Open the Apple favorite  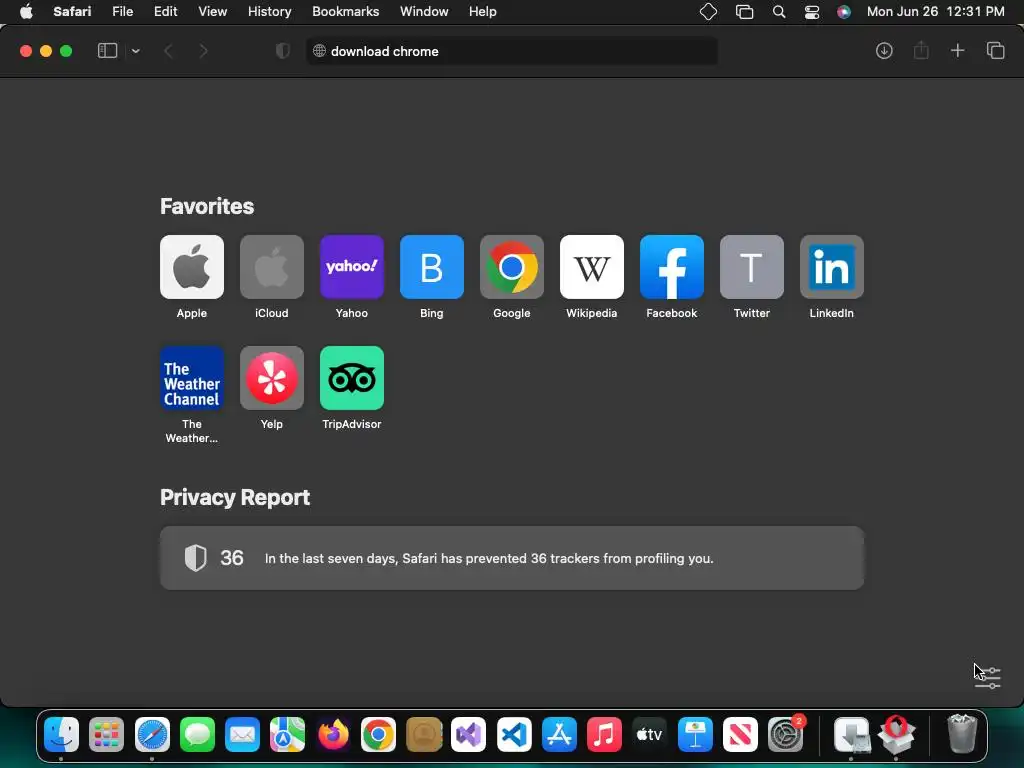[x=191, y=267]
